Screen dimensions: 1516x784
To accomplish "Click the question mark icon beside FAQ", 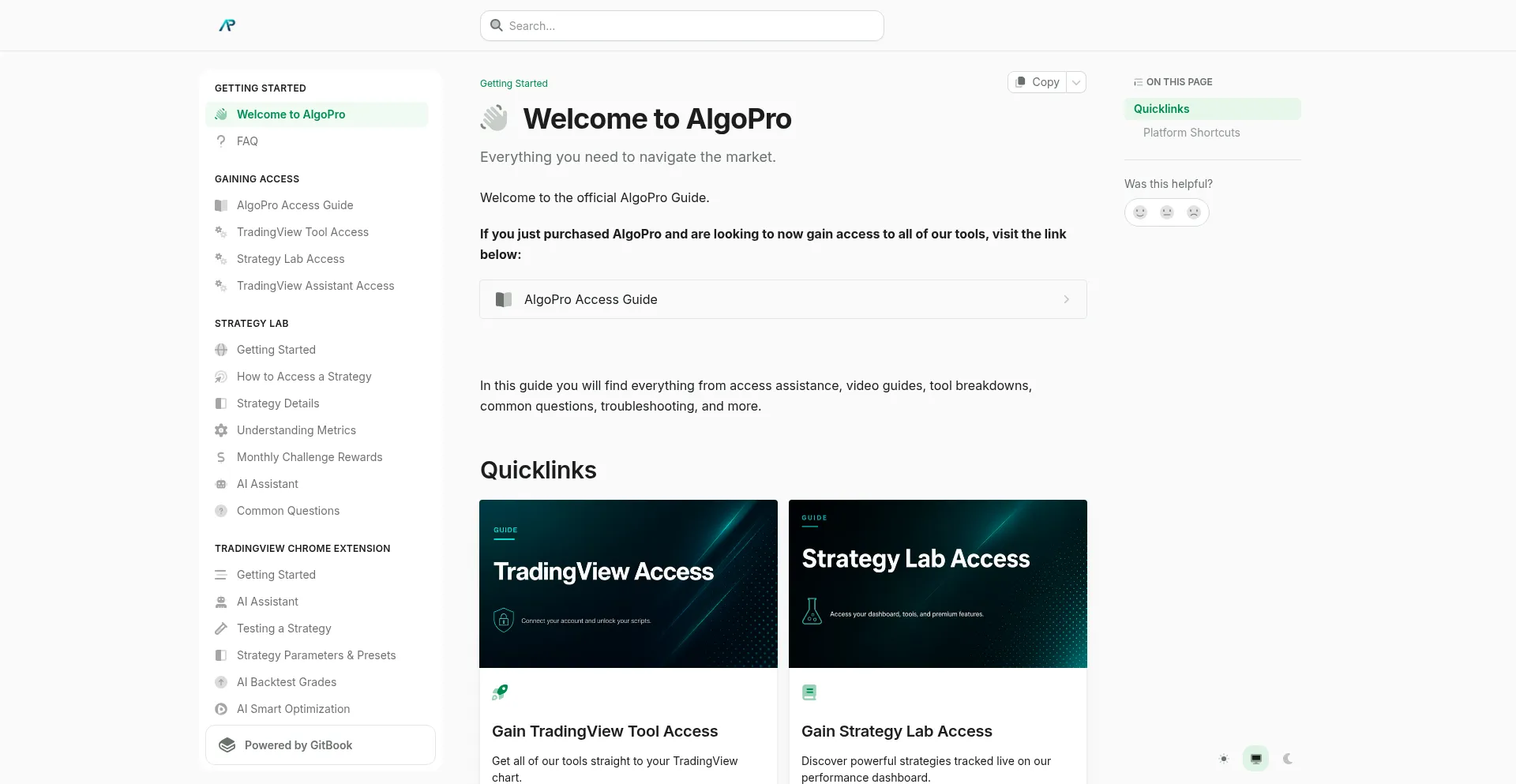I will click(x=221, y=141).
